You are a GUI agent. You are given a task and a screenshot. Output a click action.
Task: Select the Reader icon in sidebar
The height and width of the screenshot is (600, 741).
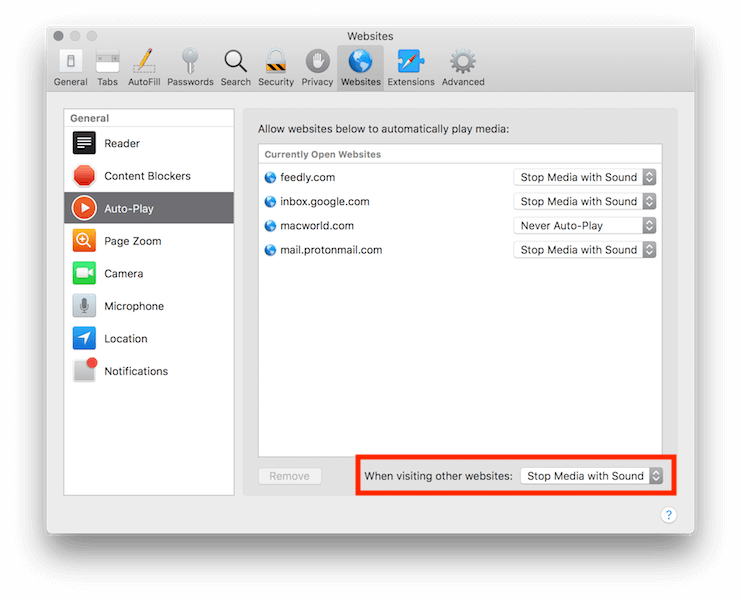[84, 143]
